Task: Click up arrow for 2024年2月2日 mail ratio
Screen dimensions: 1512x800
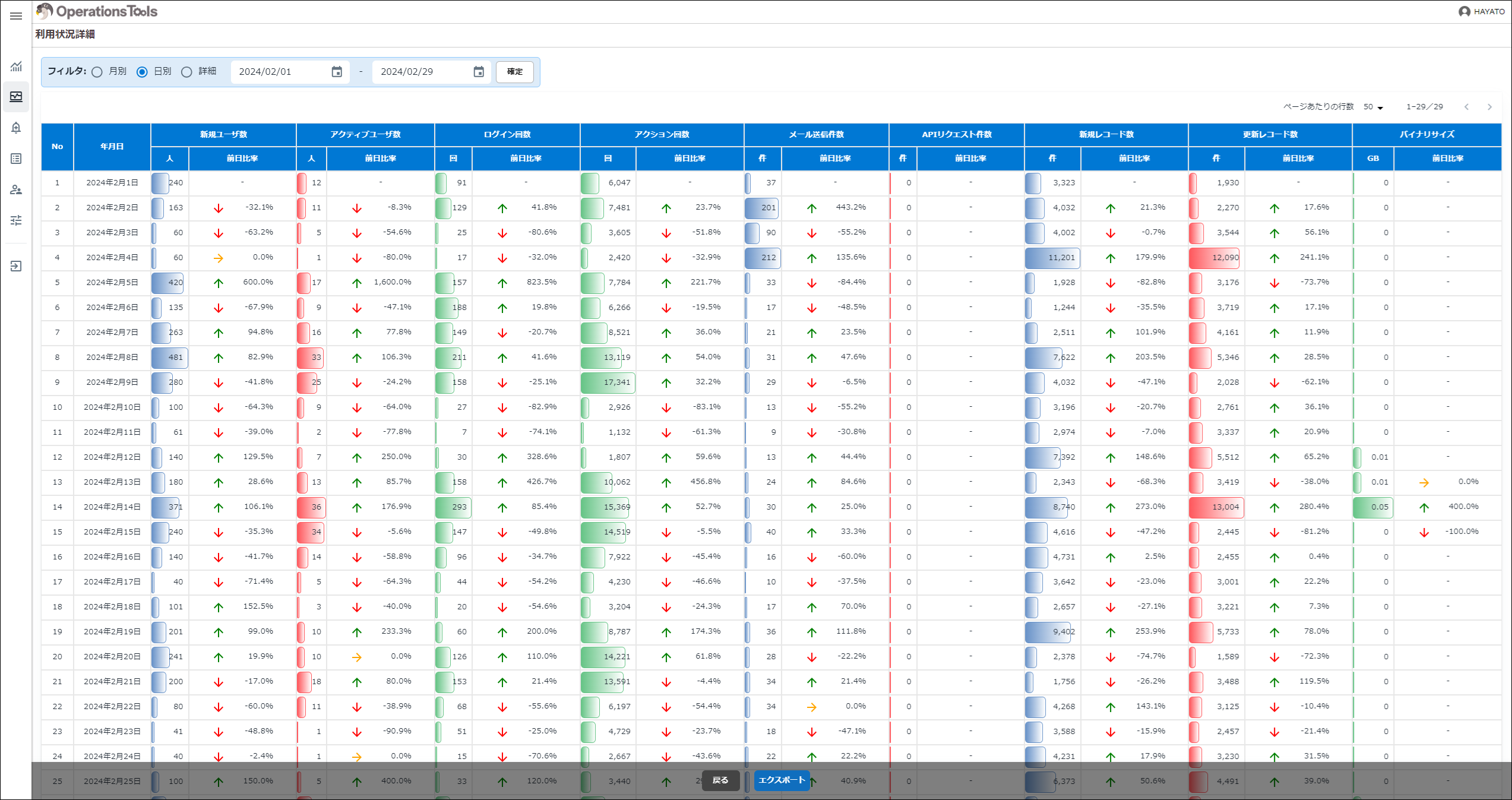Action: coord(812,208)
